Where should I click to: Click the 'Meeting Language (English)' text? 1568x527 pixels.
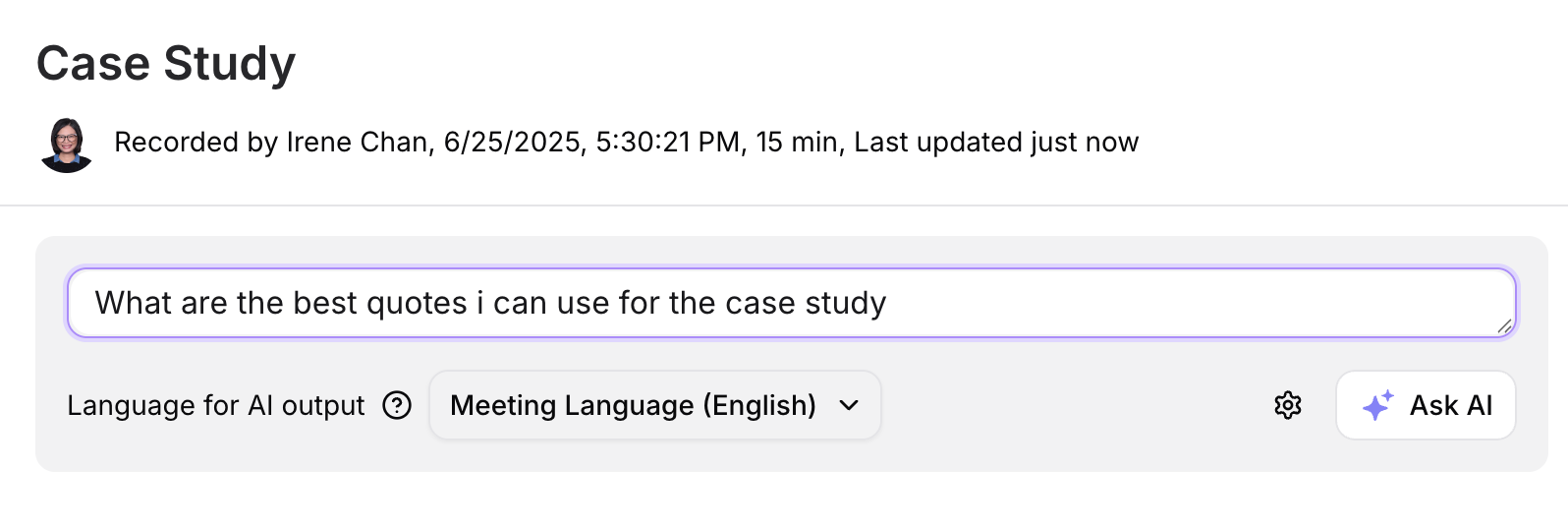tap(633, 405)
